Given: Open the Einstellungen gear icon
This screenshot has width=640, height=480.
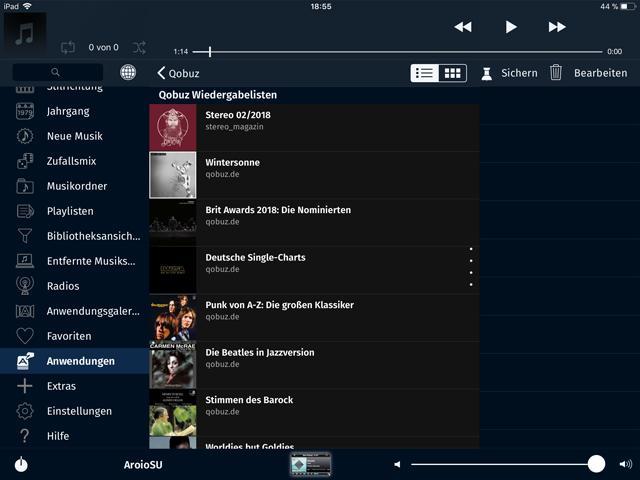Looking at the screenshot, I should click(25, 411).
